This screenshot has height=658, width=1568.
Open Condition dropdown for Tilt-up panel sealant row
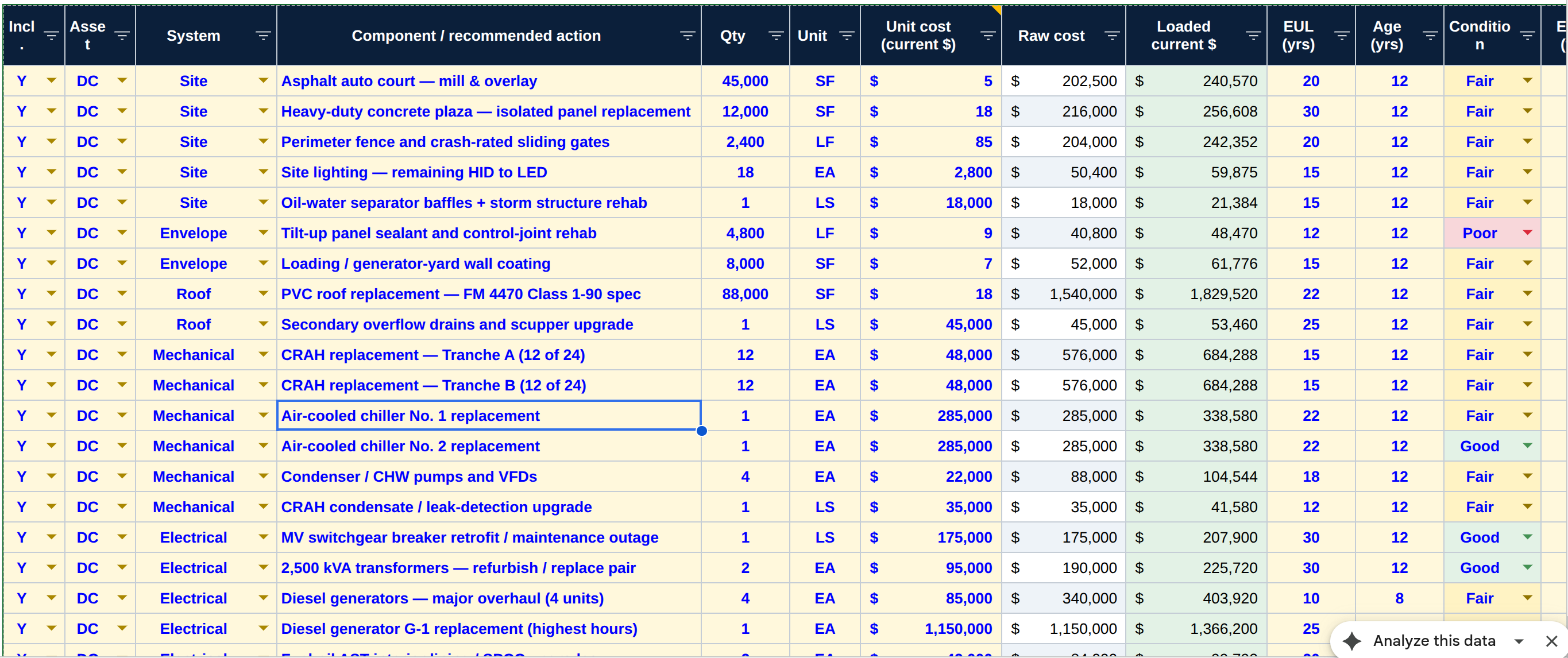click(1527, 233)
